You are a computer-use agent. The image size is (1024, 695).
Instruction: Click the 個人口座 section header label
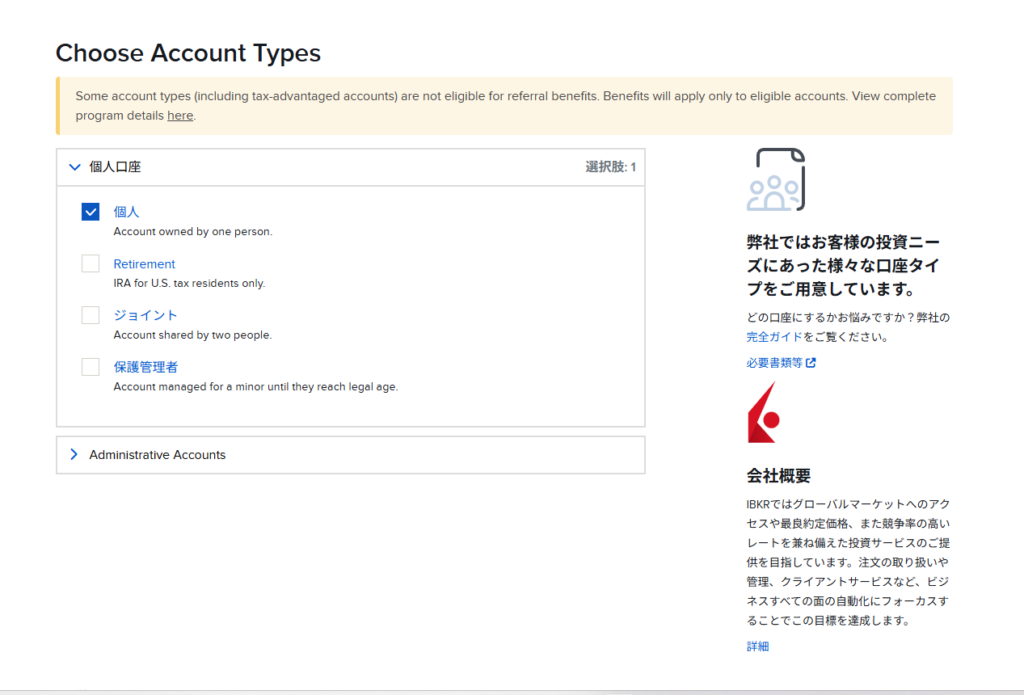[115, 167]
